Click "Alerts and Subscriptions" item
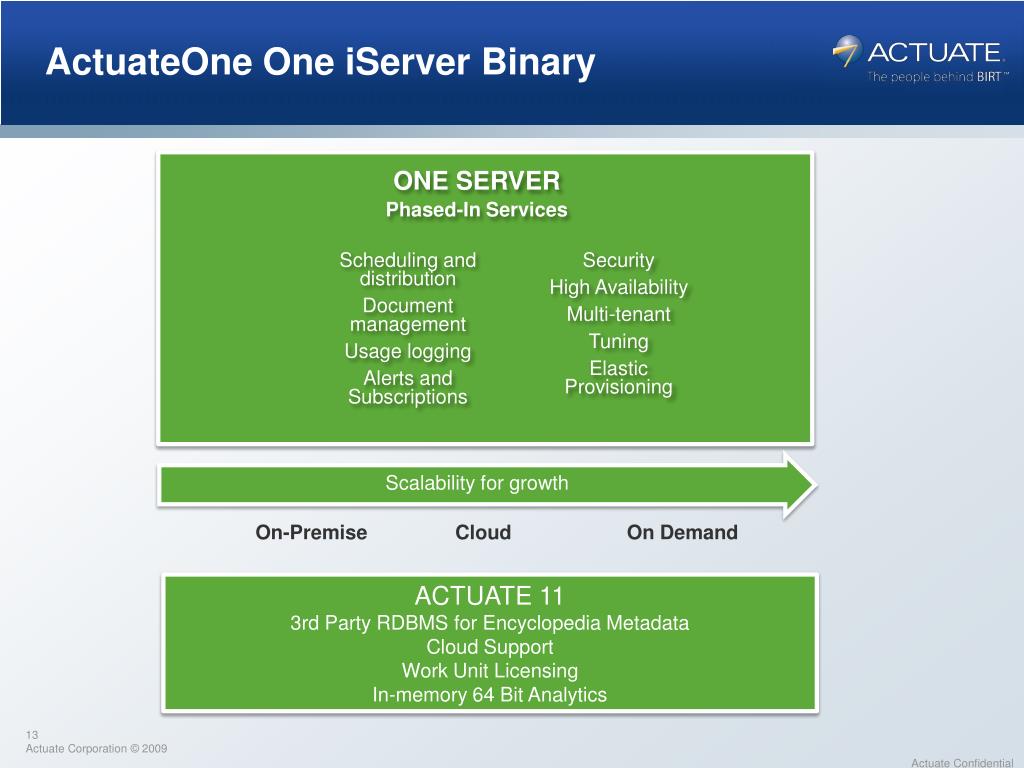The image size is (1024, 768). [x=408, y=387]
